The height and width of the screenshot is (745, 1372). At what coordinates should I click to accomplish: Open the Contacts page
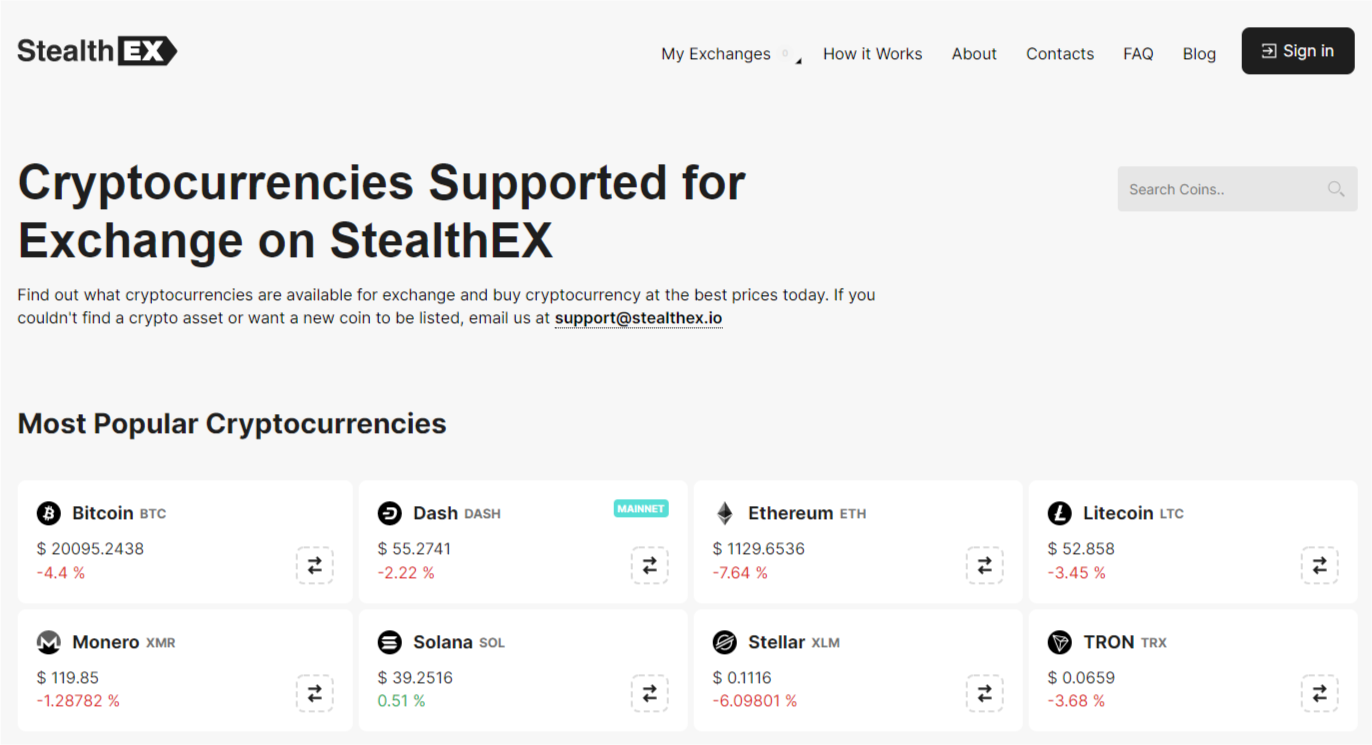coord(1059,54)
